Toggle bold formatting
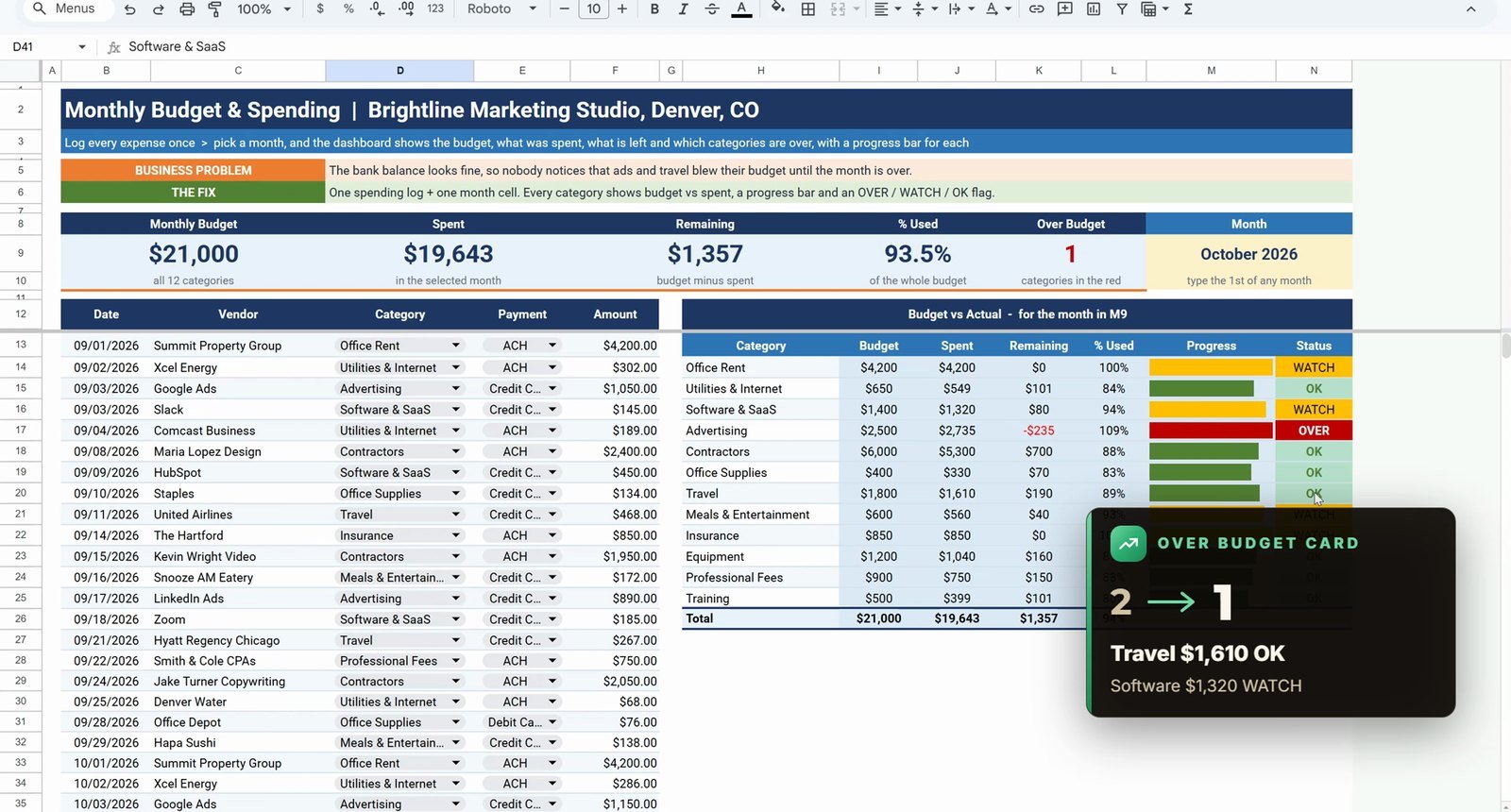Screen dimensions: 1511x812 pyautogui.click(x=654, y=8)
